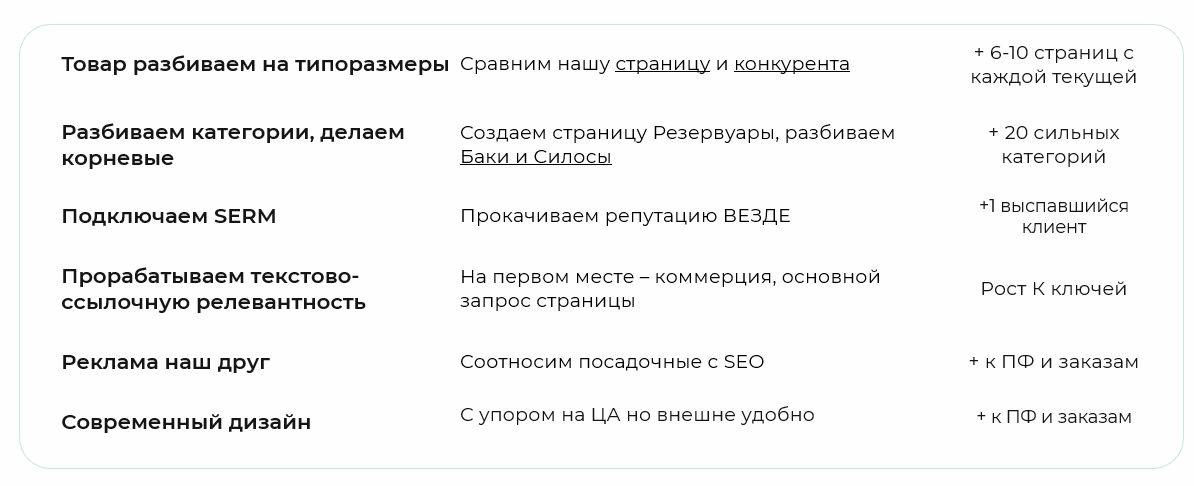The height and width of the screenshot is (486, 1194).
Task: Click the "Современный дизайн" heading
Action: 186,422
